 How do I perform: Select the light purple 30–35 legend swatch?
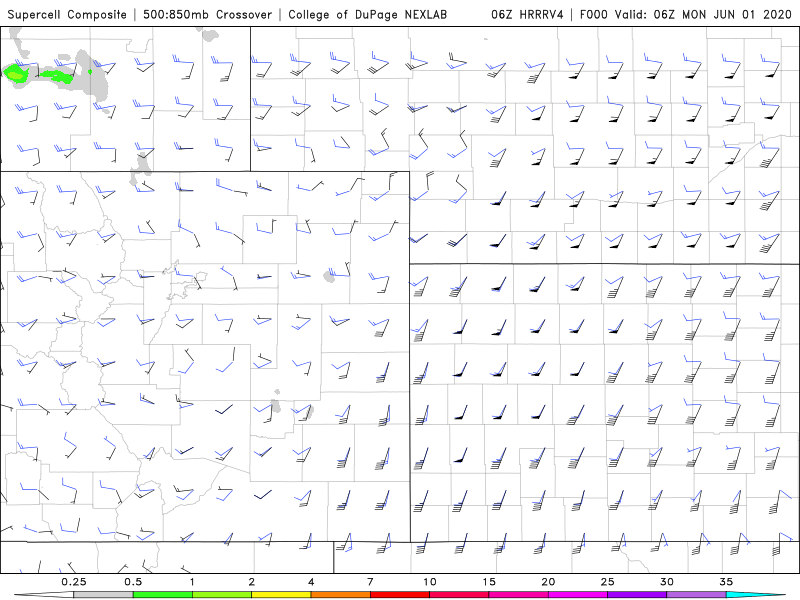[x=696, y=595]
